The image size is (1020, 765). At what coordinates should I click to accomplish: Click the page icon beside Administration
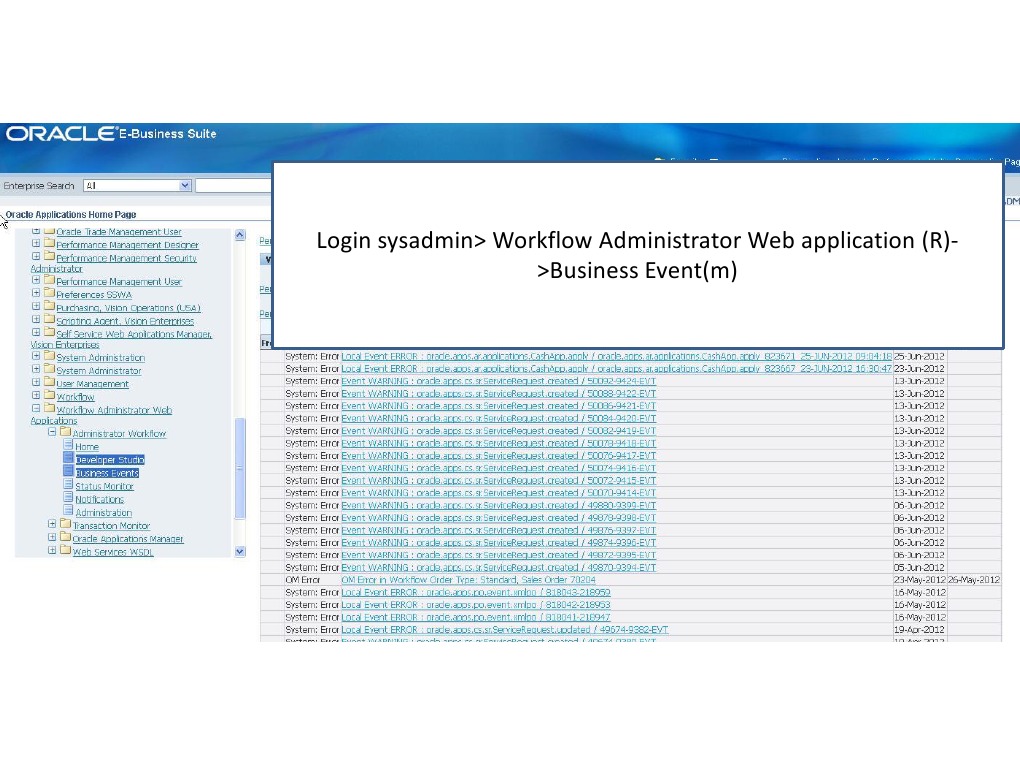68,511
